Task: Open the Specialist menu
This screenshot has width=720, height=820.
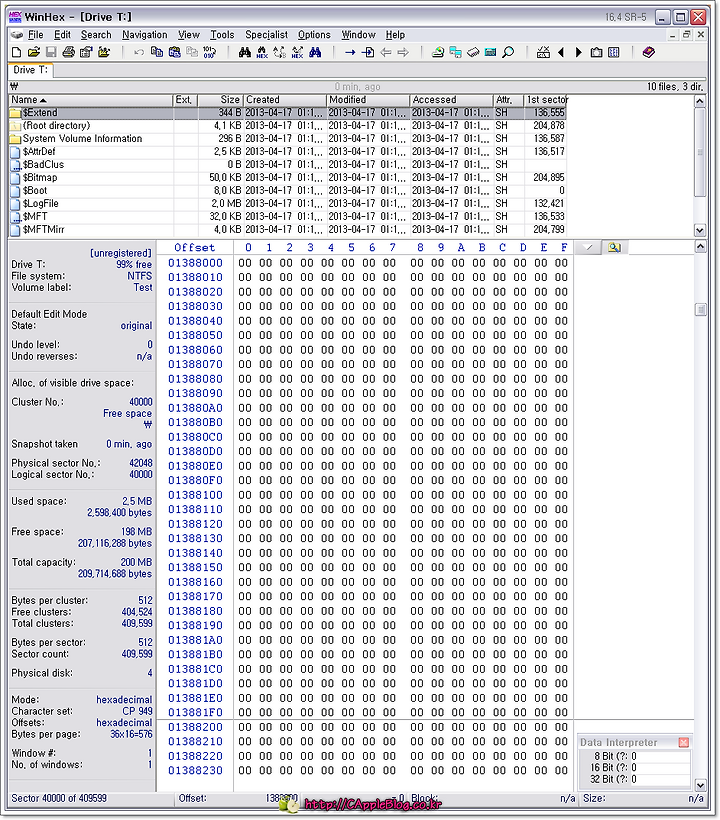Action: pos(267,35)
